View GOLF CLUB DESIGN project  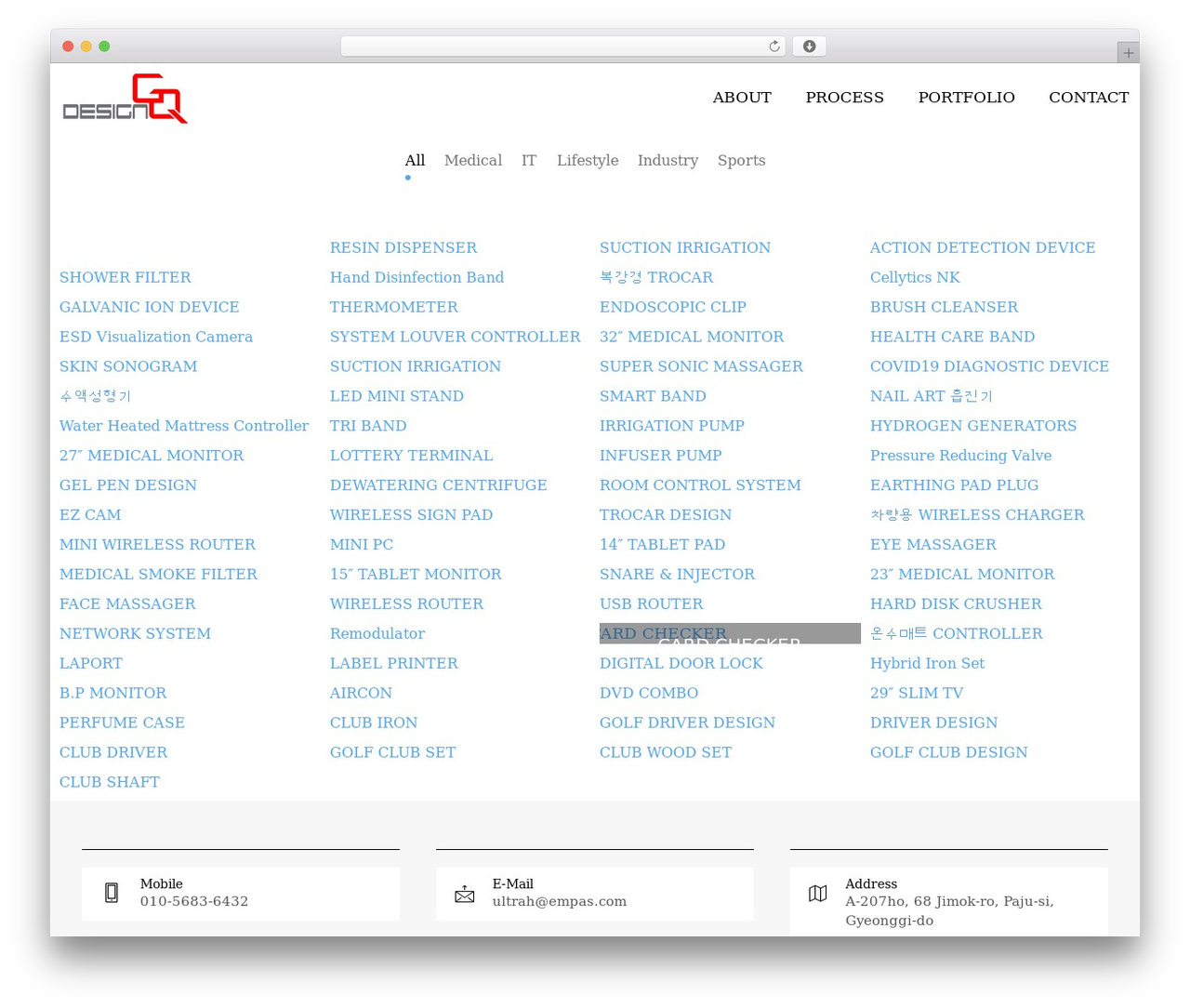(x=949, y=753)
